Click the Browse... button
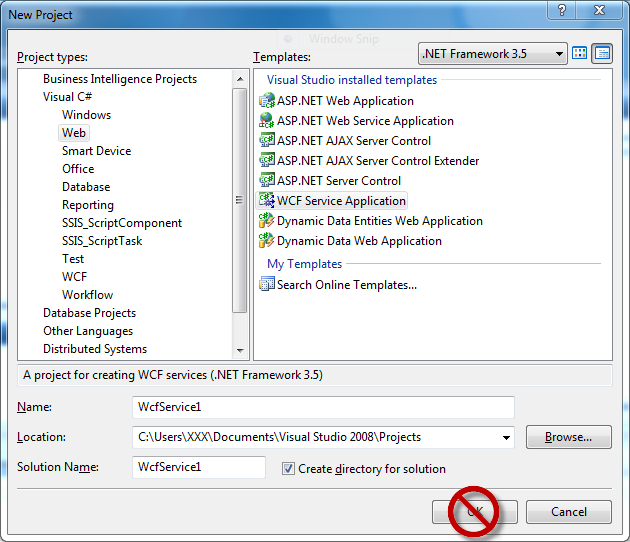 [569, 437]
